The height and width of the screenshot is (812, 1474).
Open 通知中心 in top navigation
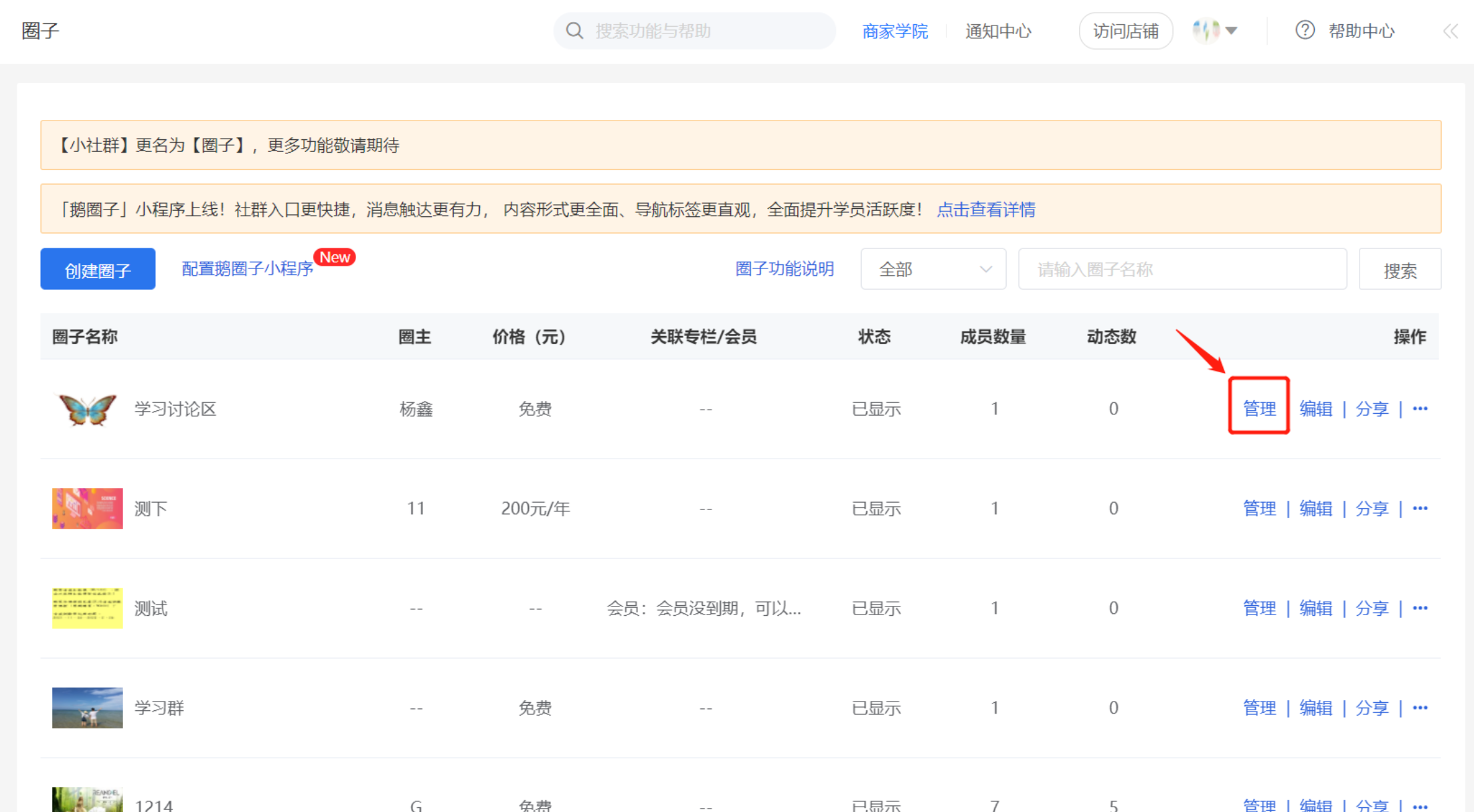click(x=998, y=31)
